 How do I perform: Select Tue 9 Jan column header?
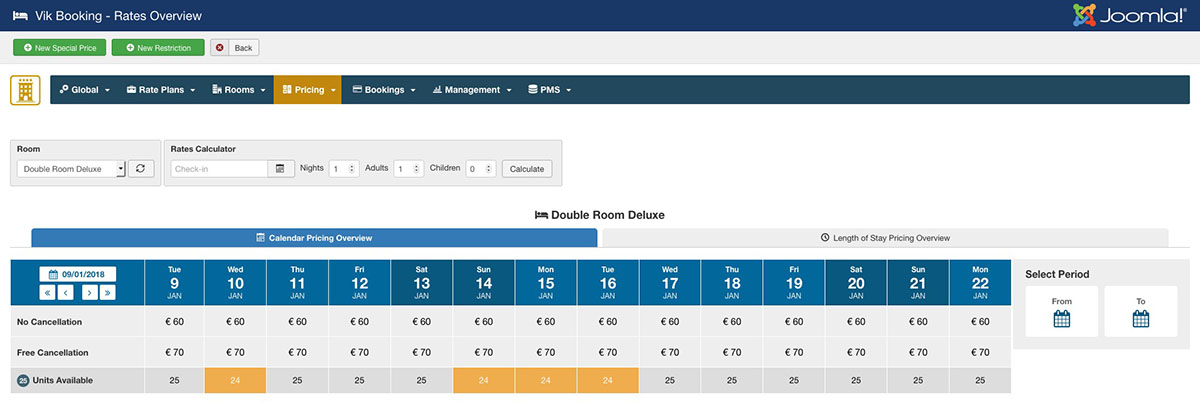(174, 282)
